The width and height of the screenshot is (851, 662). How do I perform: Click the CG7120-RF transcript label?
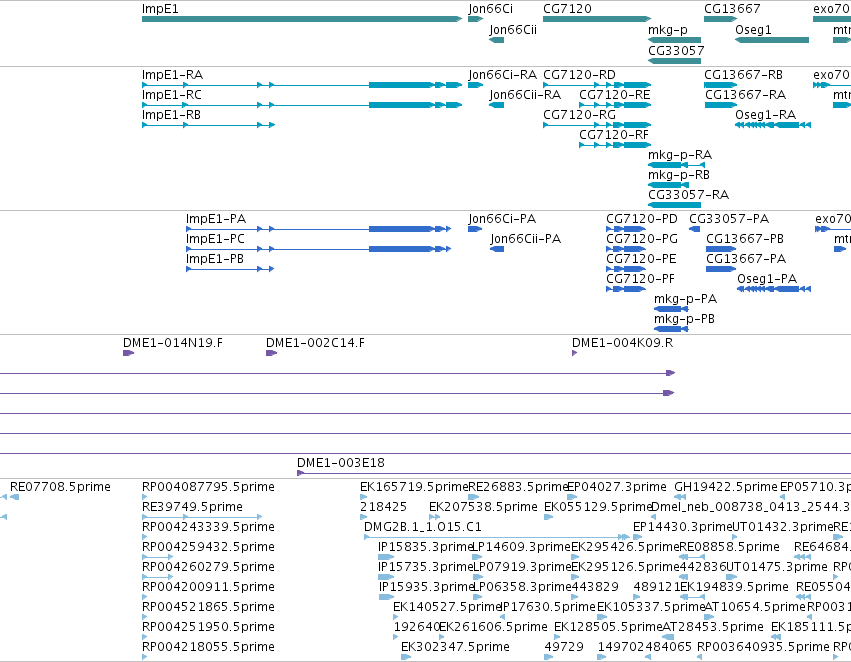(614, 135)
